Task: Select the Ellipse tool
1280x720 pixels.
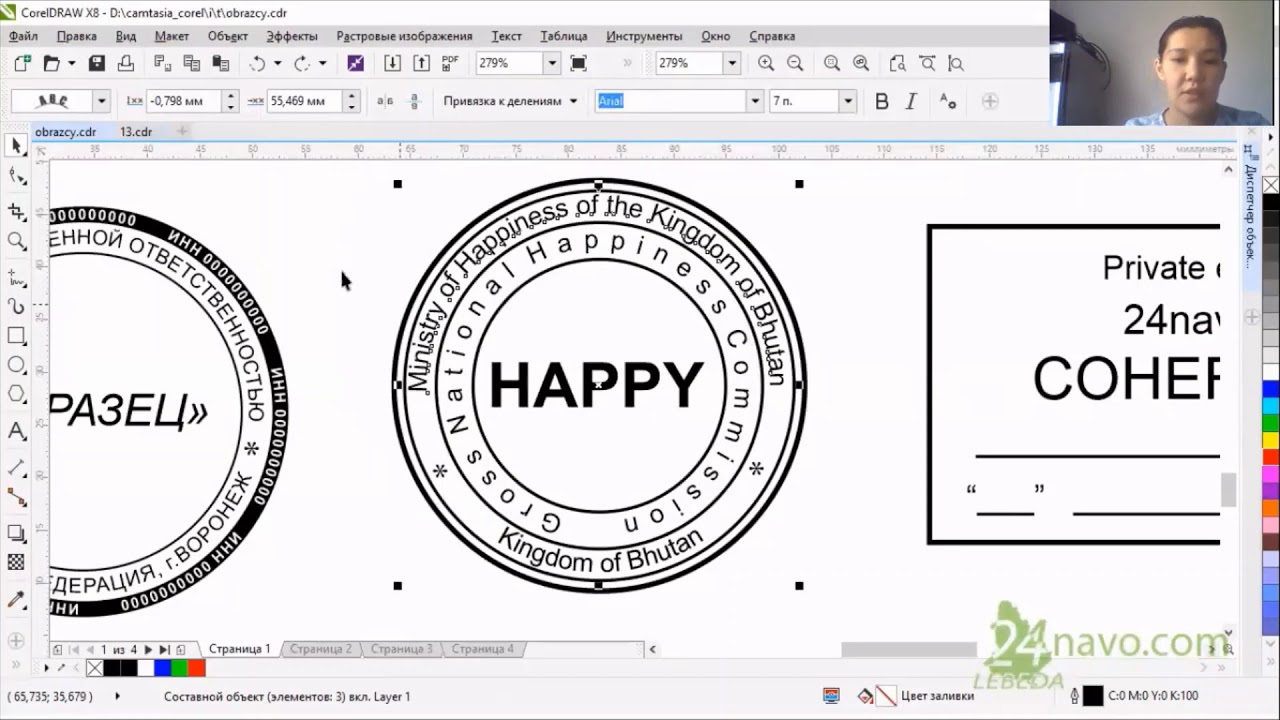Action: pyautogui.click(x=16, y=365)
